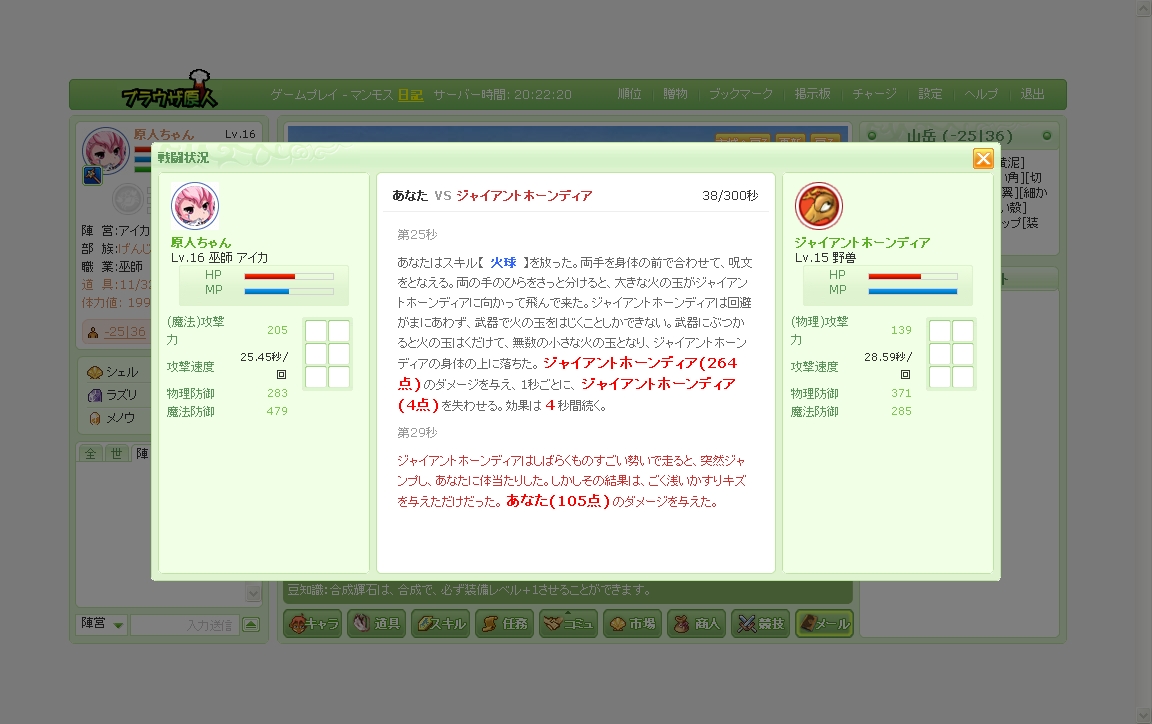Click 退出 to log out
Viewport: 1152px width, 724px height.
click(1032, 94)
